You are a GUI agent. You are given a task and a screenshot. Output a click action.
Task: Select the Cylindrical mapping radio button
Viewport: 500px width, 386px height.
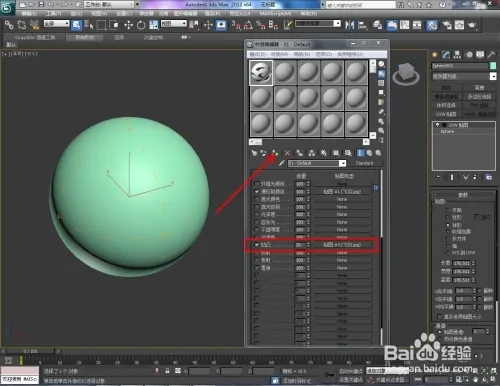pos(448,217)
